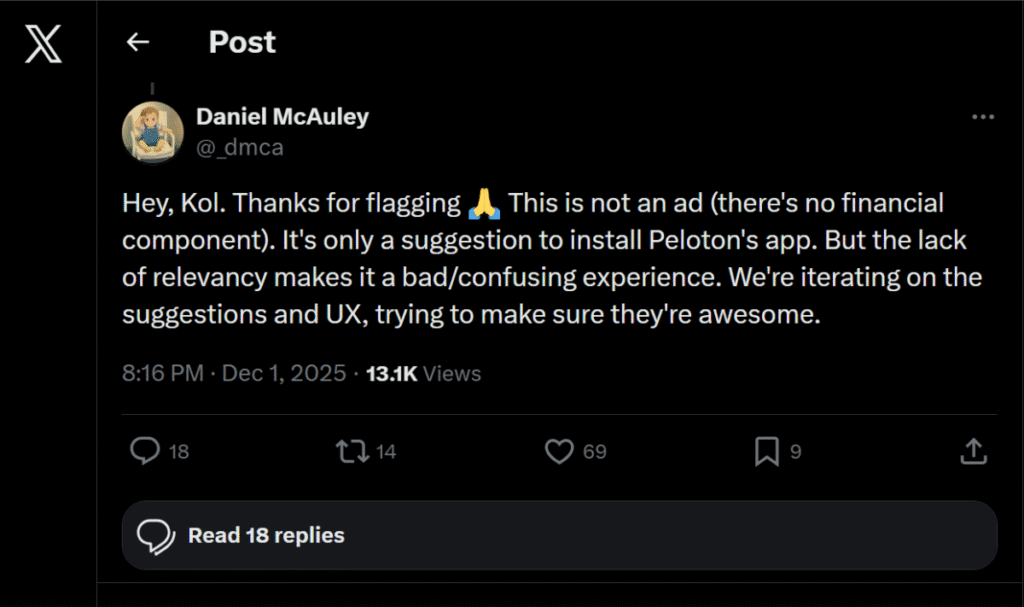Click the repost icon on the post

352,451
